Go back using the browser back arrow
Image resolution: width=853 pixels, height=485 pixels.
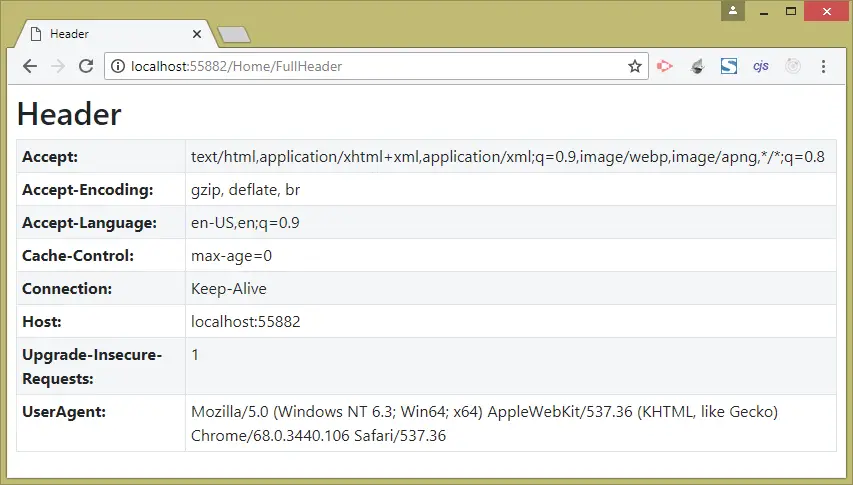tap(30, 66)
